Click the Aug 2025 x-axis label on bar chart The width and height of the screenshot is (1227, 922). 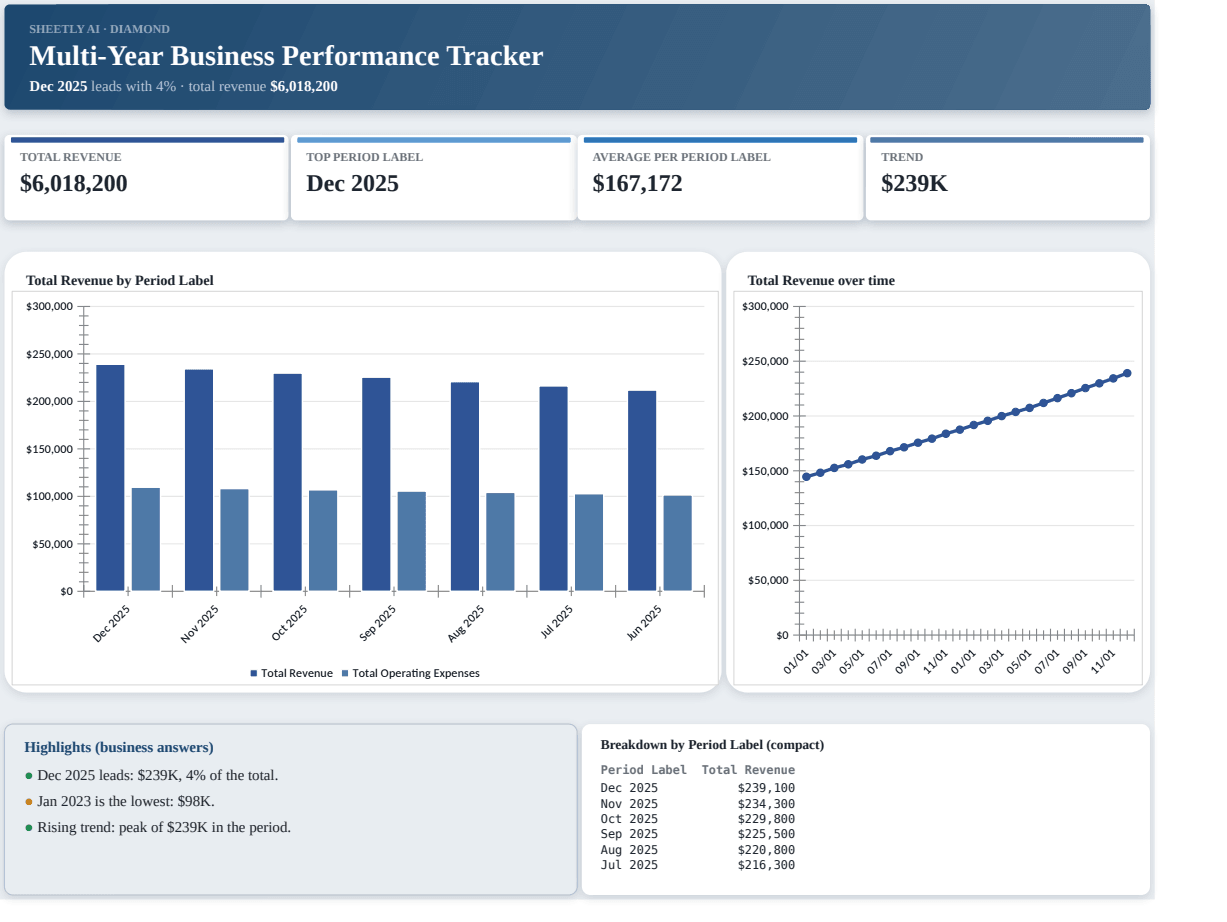466,623
